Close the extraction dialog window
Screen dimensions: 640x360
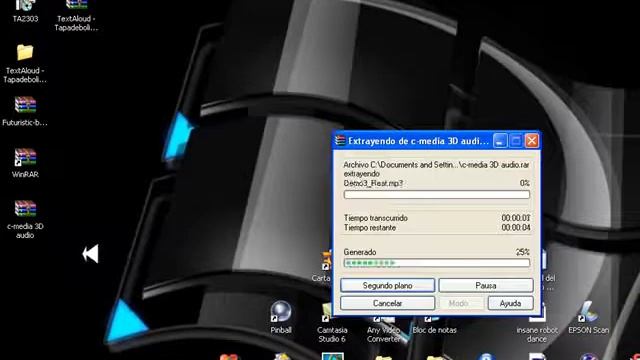(x=532, y=141)
